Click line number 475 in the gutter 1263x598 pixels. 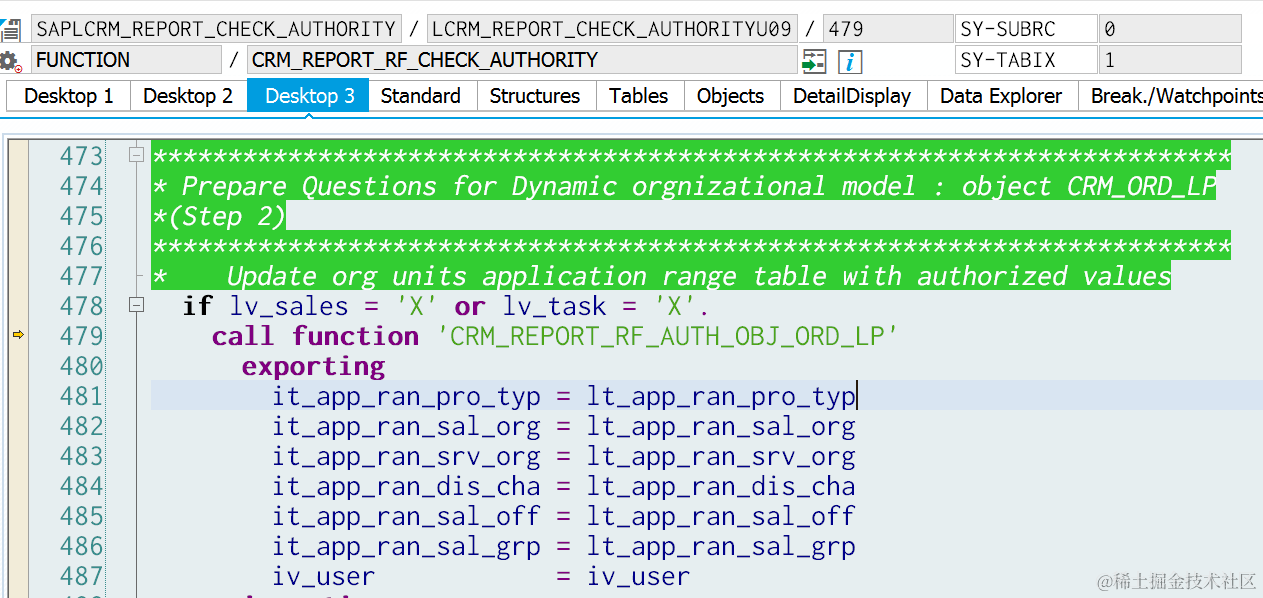(x=81, y=216)
